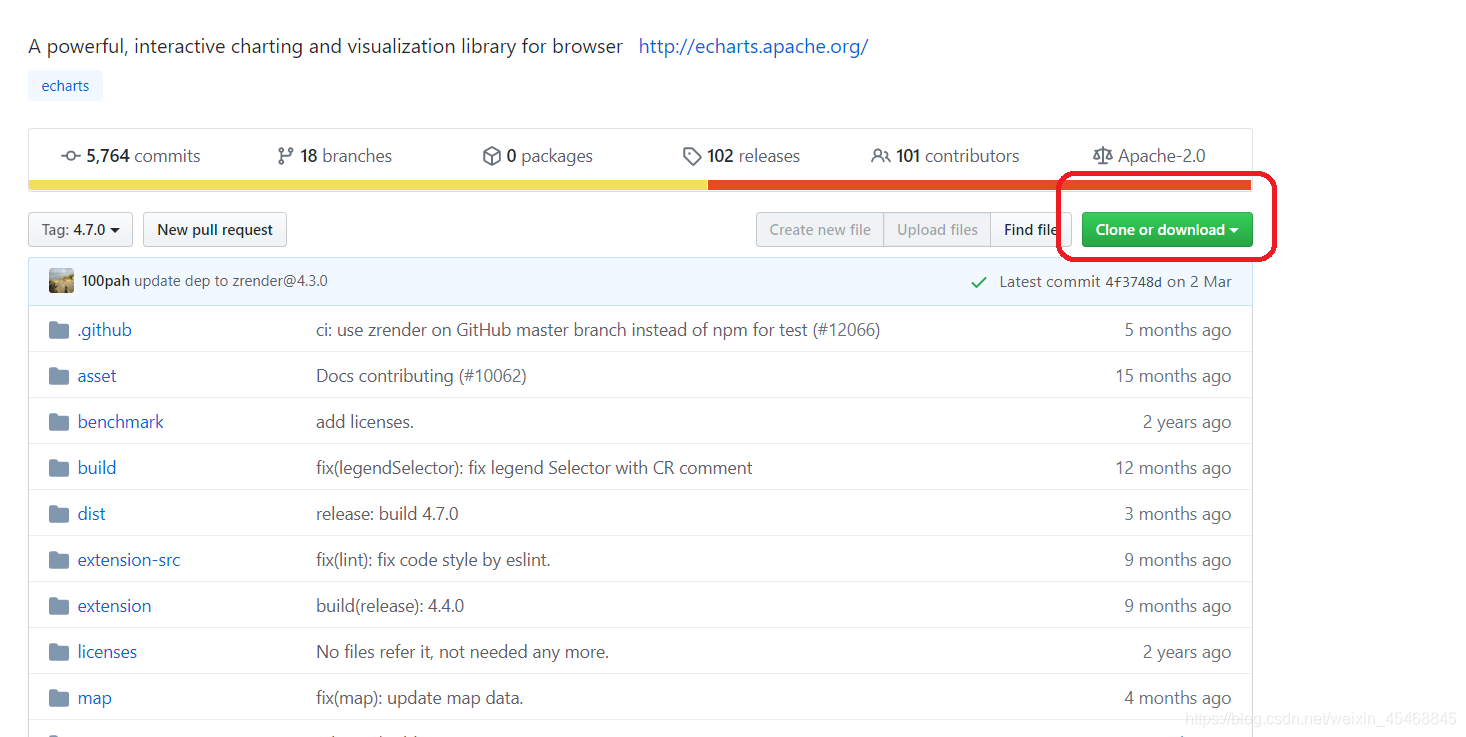Click the license scale icon
This screenshot has height=737, width=1466.
pos(1103,156)
